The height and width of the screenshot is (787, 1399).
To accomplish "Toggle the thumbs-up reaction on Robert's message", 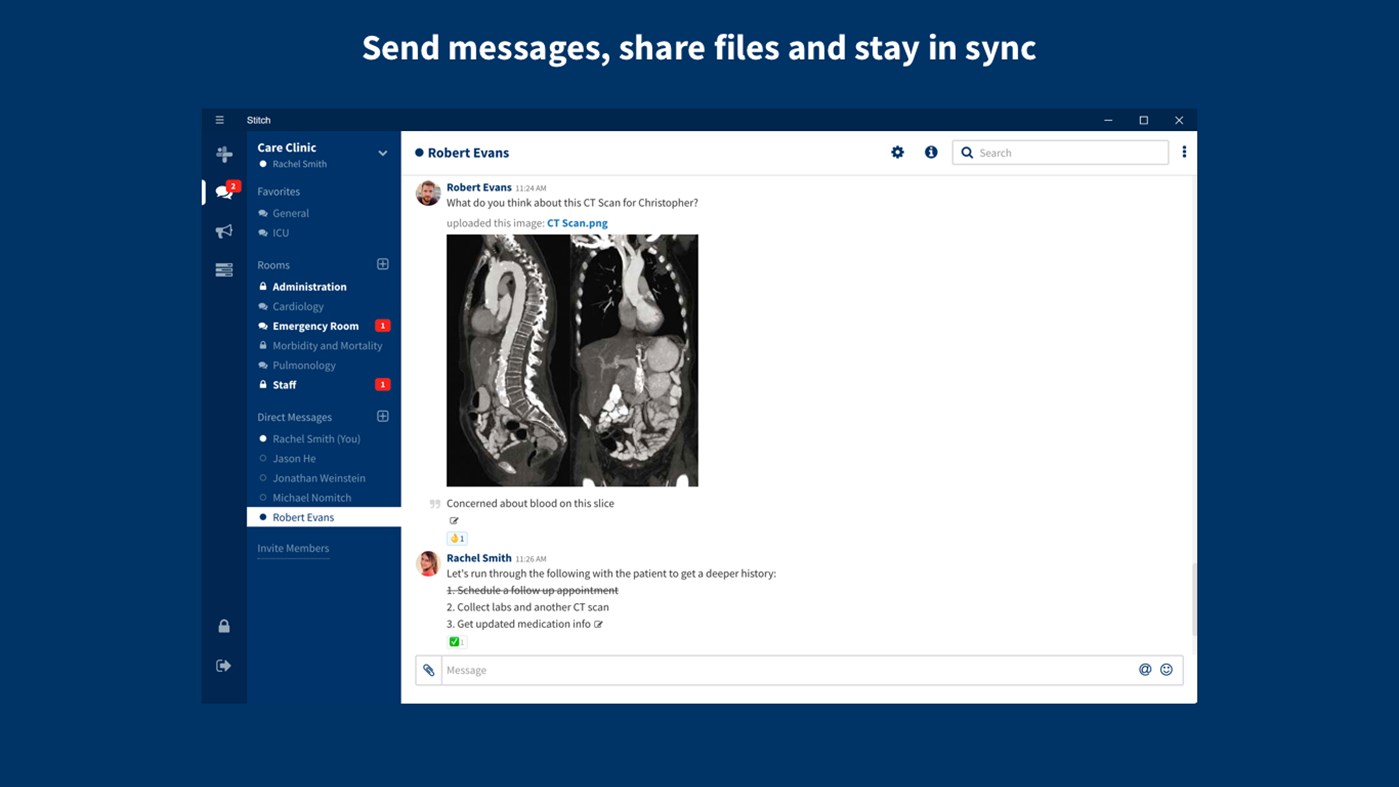I will click(457, 537).
